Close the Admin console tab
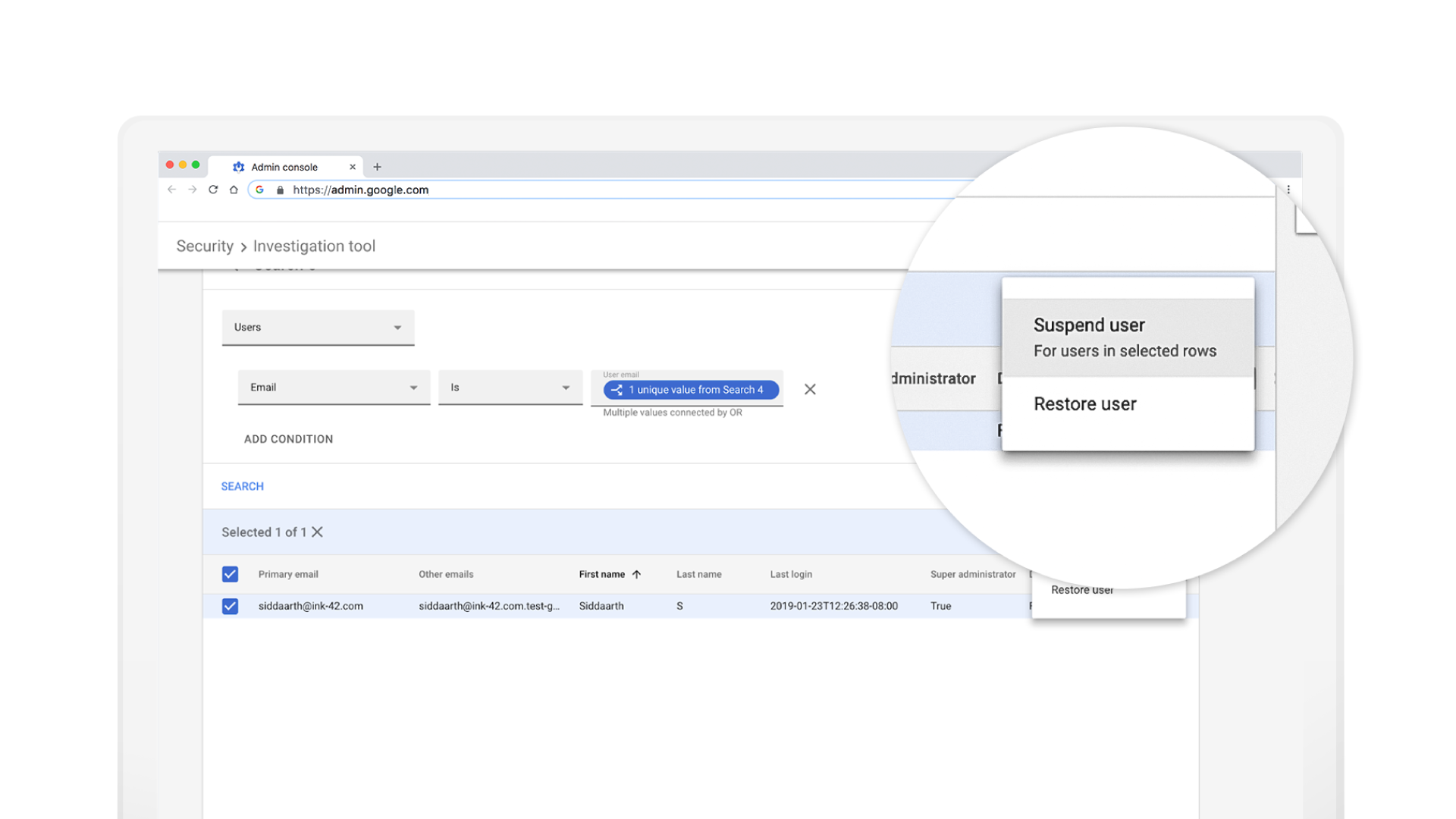 click(352, 167)
